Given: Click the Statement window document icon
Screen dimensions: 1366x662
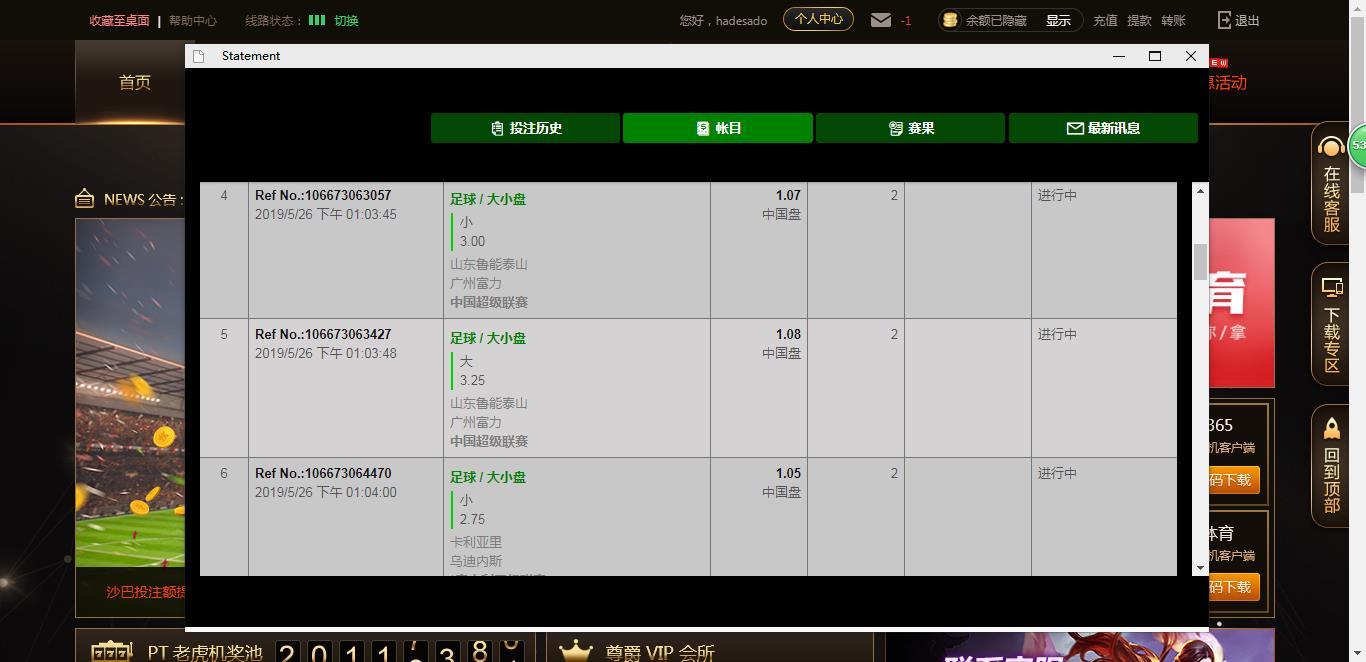Looking at the screenshot, I should click(198, 56).
